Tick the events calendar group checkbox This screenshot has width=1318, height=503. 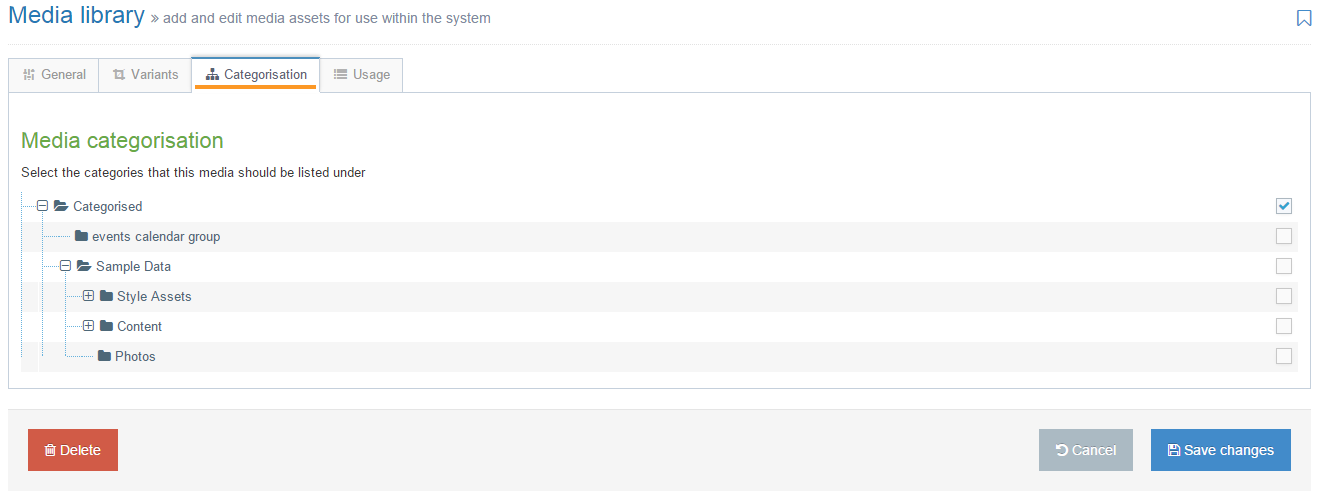[x=1284, y=236]
